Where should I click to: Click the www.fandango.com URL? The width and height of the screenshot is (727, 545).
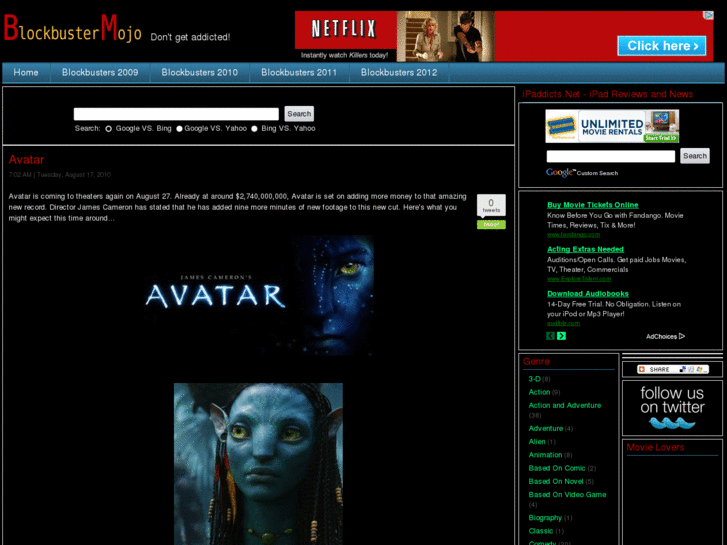click(x=574, y=235)
